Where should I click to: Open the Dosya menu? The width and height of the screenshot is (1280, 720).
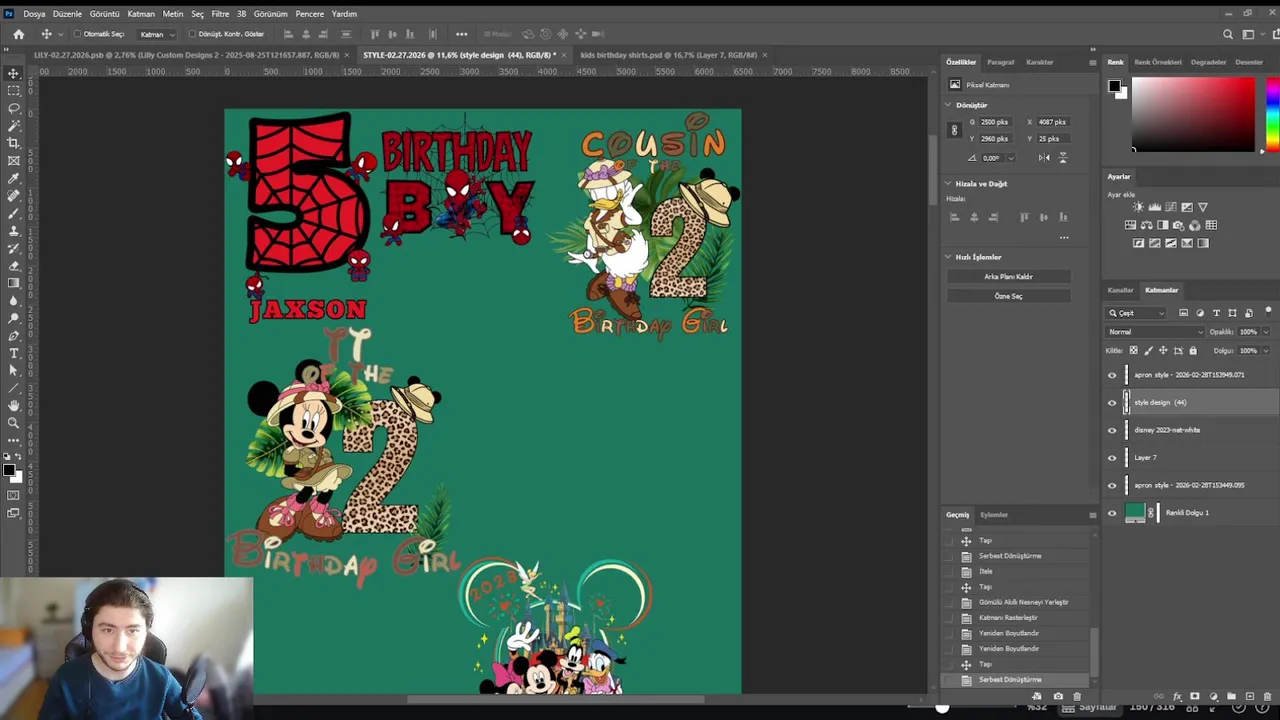pyautogui.click(x=34, y=14)
